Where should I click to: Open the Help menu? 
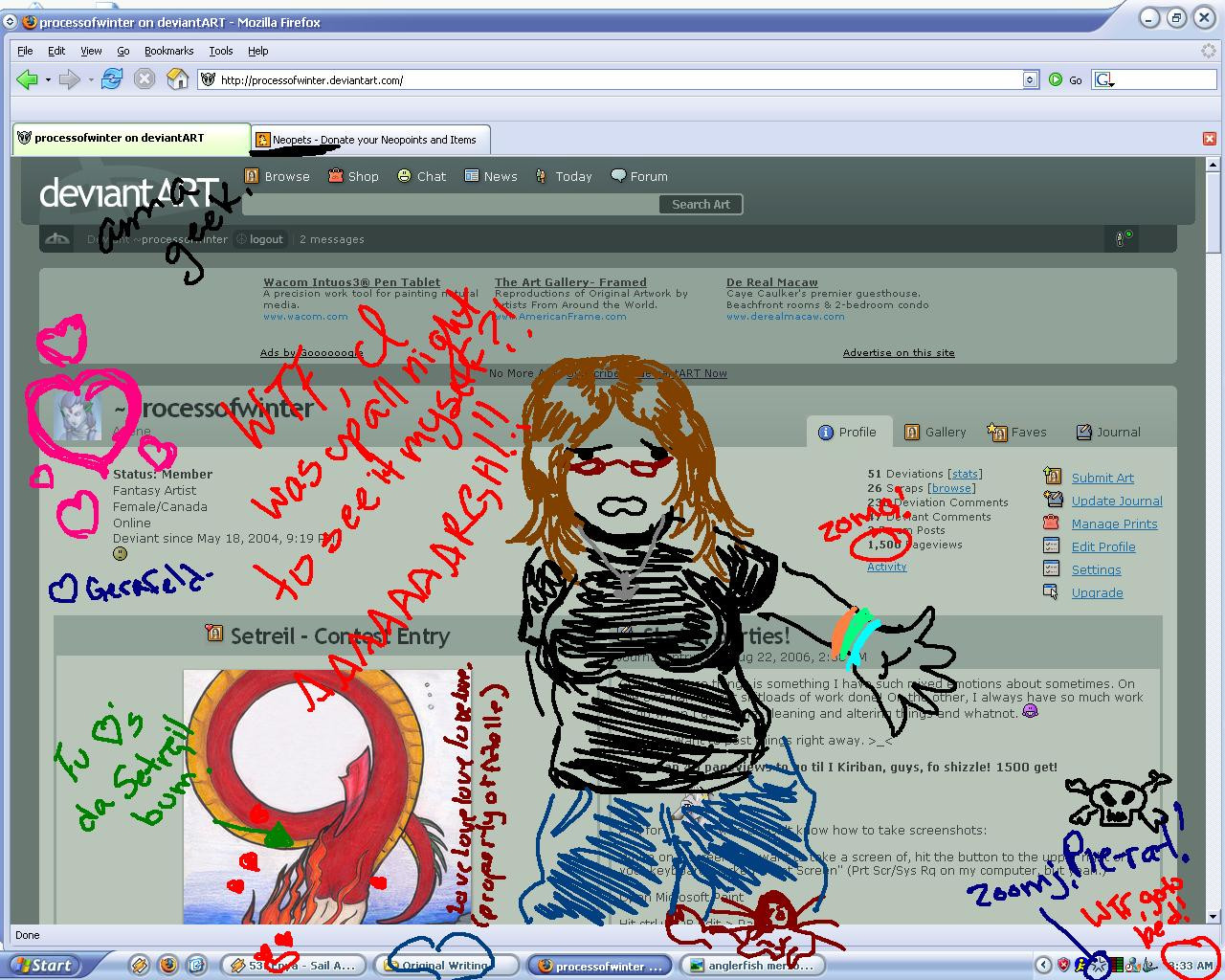[x=257, y=51]
